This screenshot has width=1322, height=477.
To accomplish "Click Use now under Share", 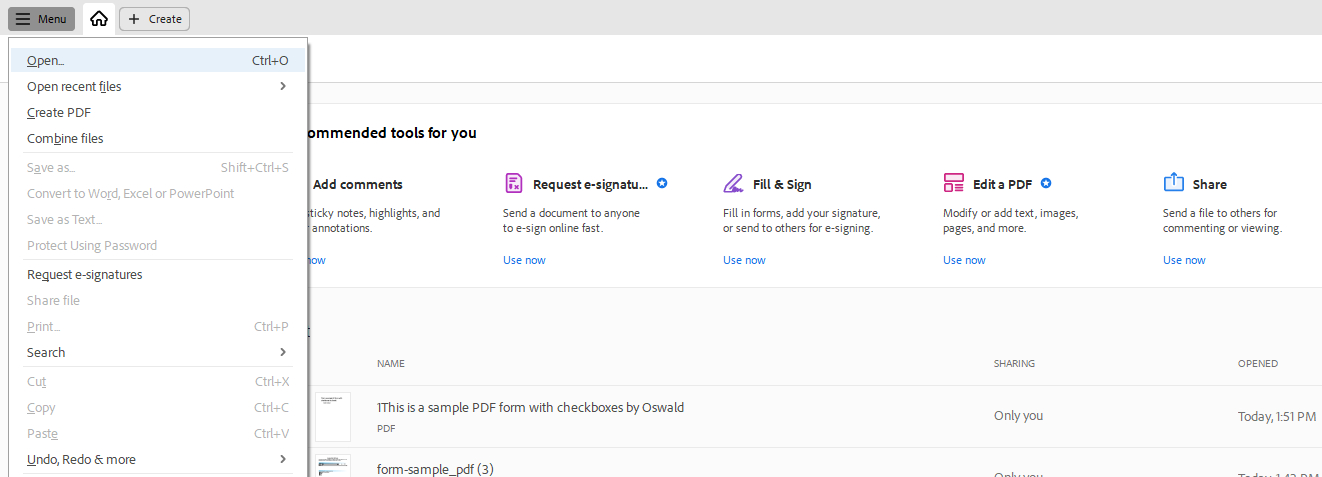I will point(1184,260).
